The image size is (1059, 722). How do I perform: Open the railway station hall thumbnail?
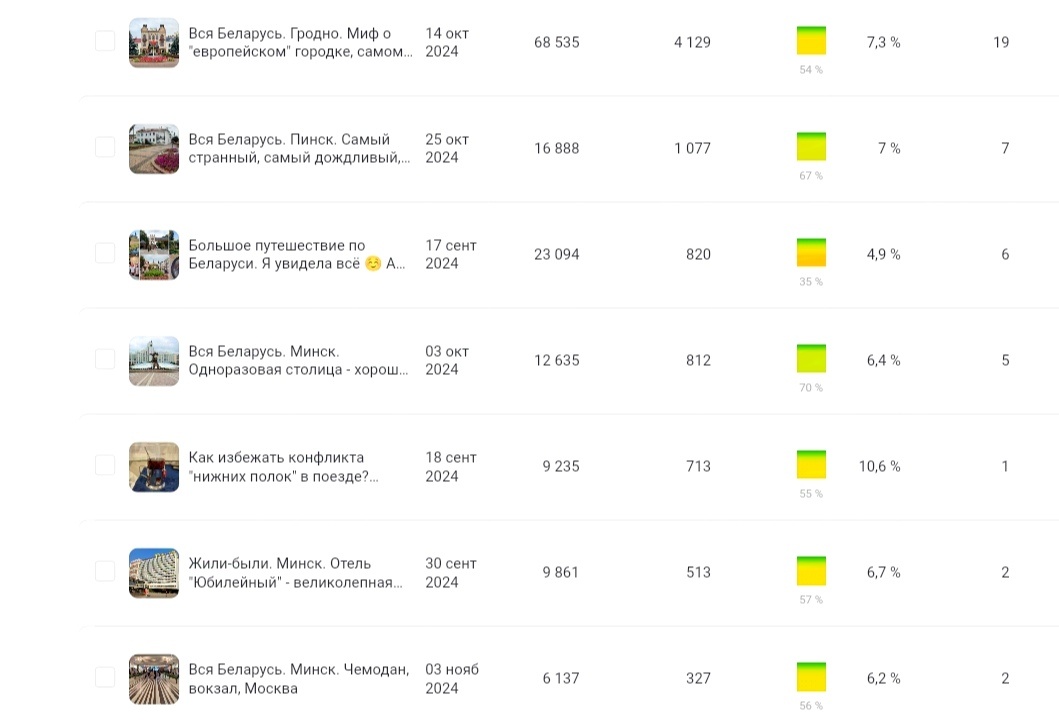pos(154,679)
